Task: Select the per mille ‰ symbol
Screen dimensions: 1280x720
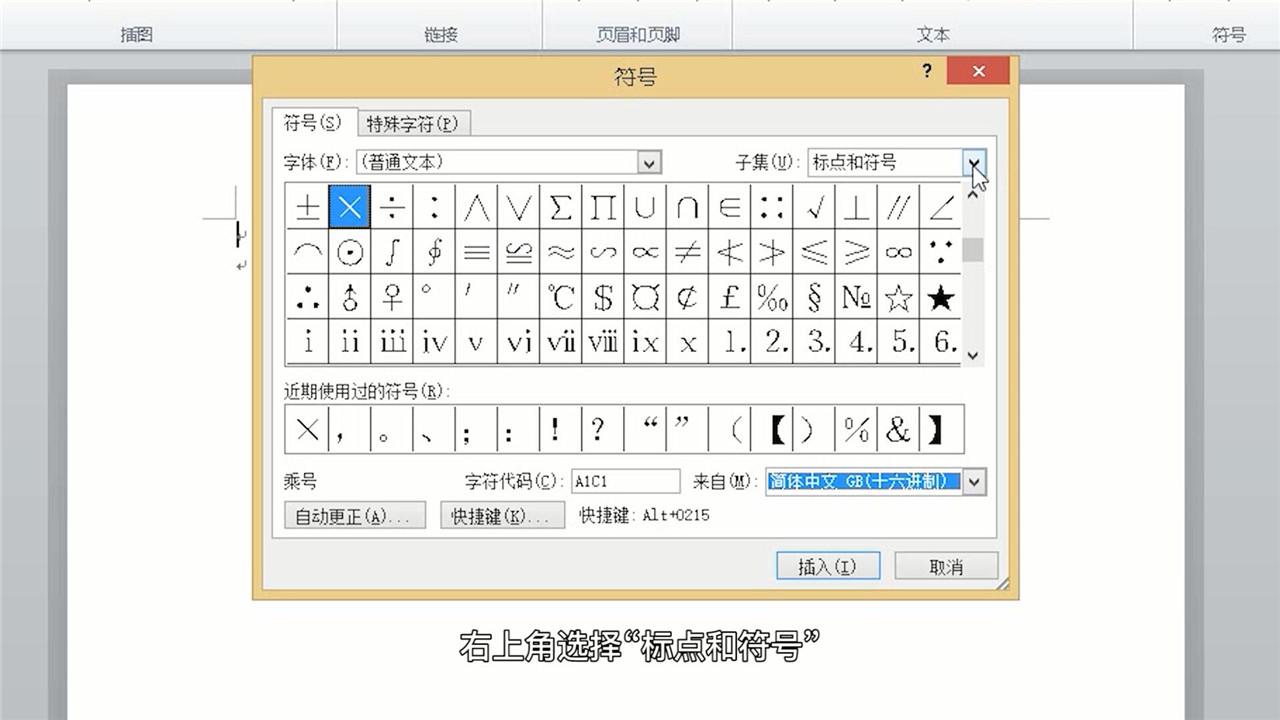Action: pos(772,297)
